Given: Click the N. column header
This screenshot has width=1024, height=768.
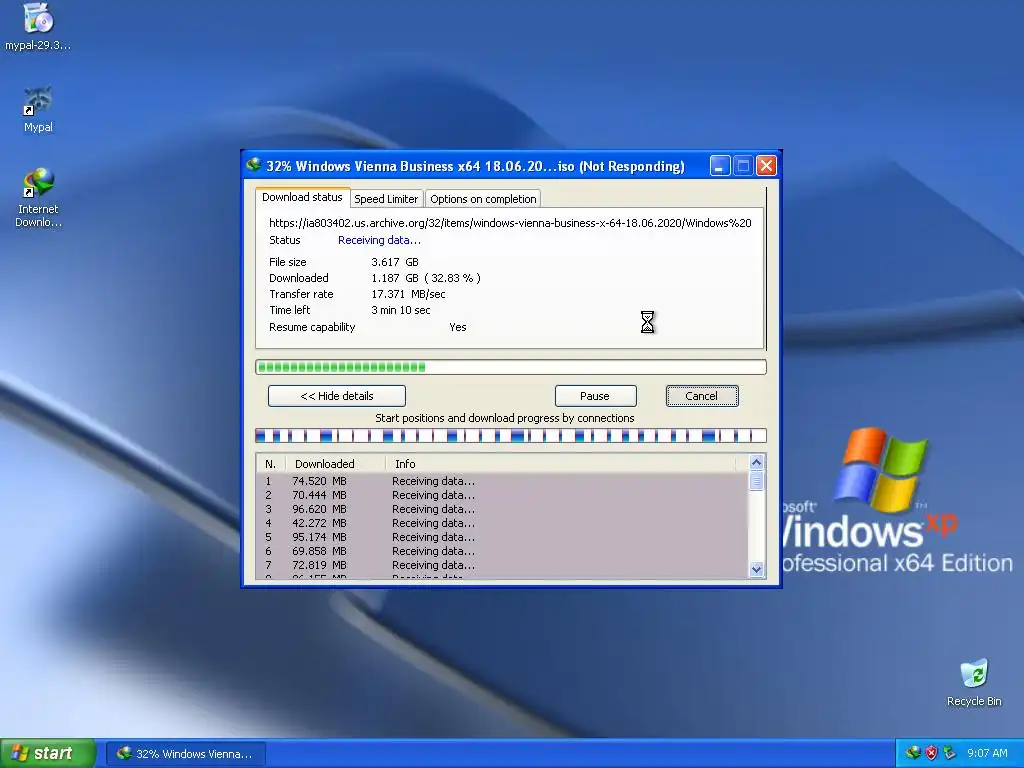Looking at the screenshot, I should pos(270,464).
